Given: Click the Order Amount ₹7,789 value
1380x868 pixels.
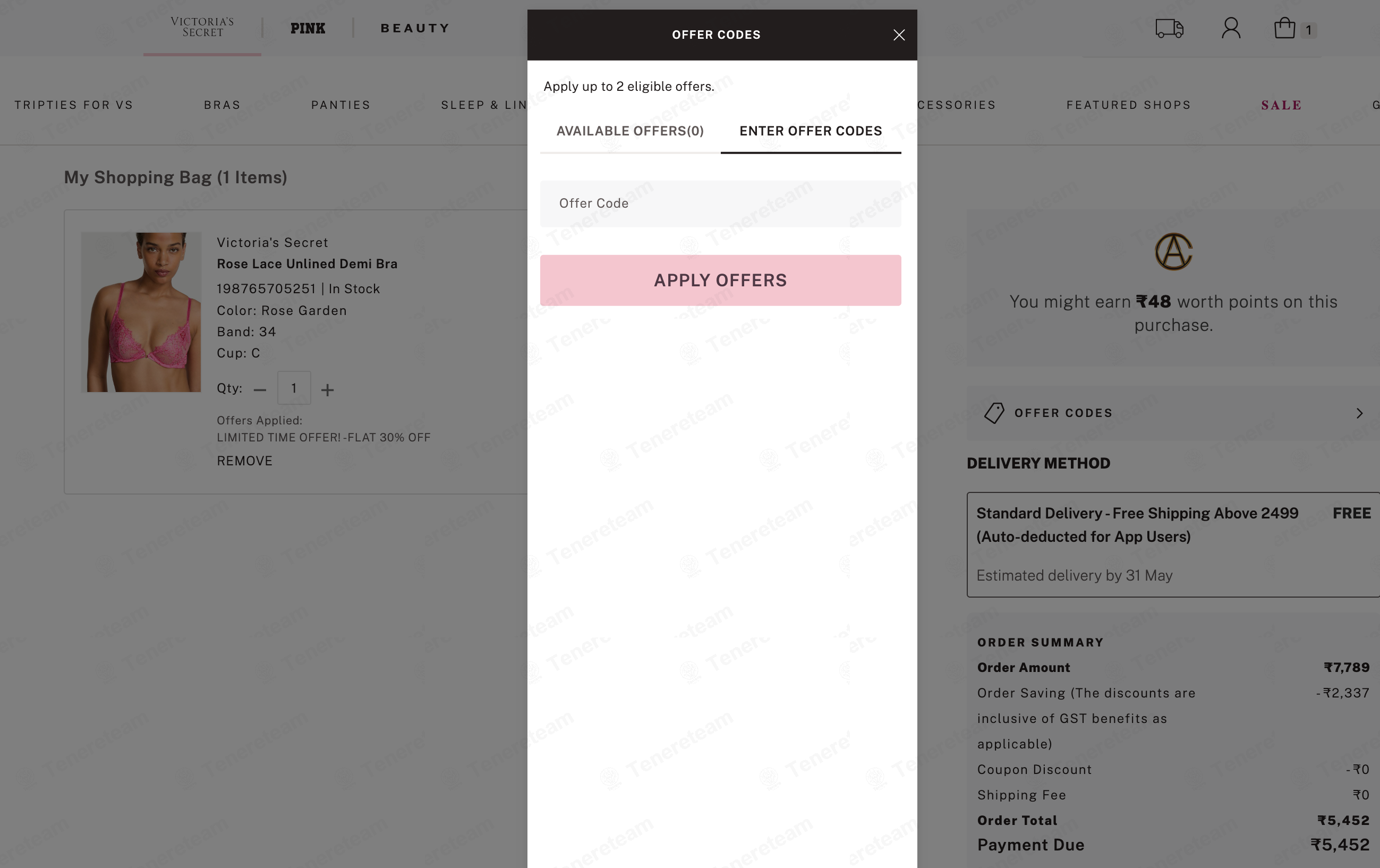Looking at the screenshot, I should pos(1346,668).
